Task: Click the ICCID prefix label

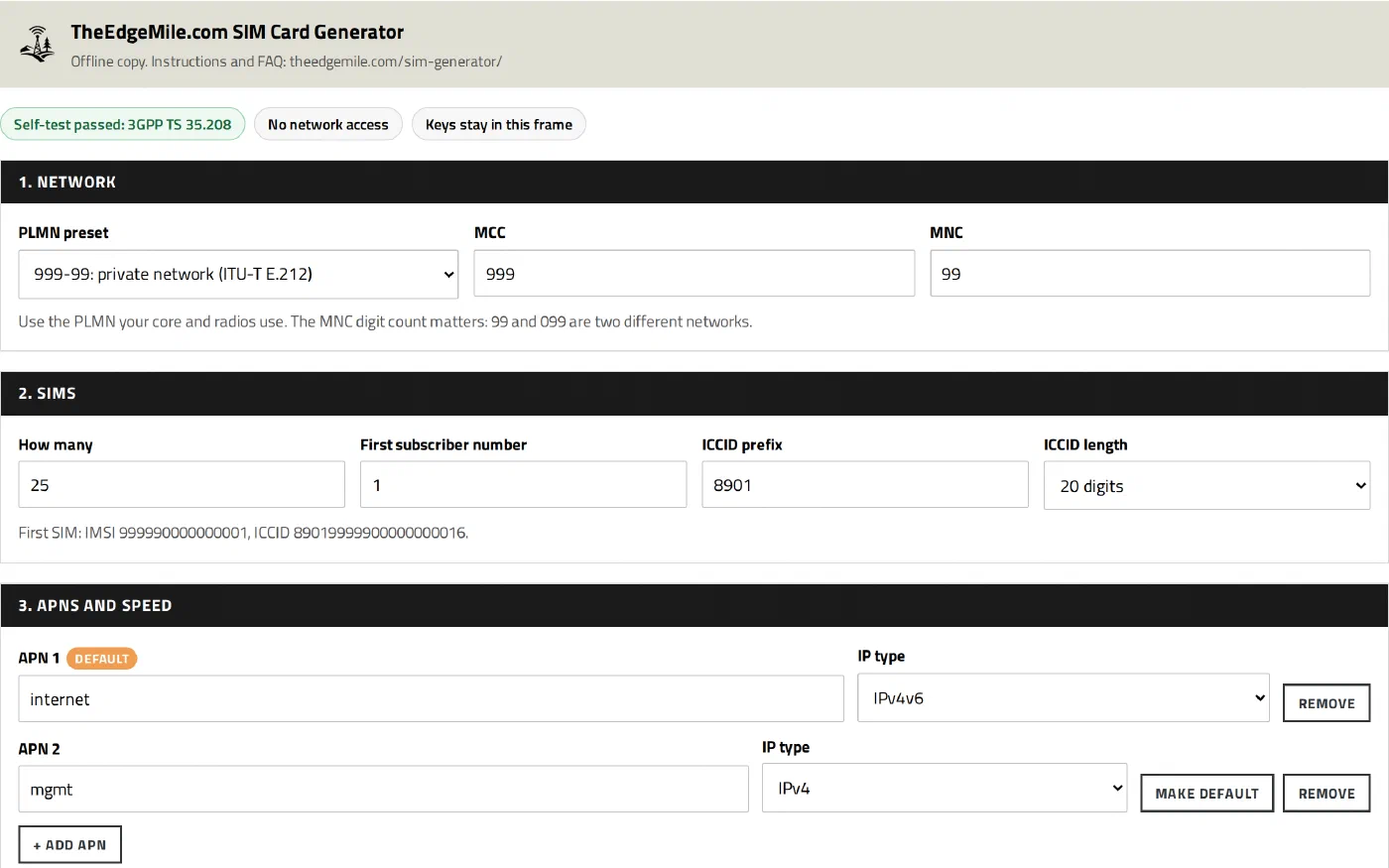Action: tap(742, 444)
